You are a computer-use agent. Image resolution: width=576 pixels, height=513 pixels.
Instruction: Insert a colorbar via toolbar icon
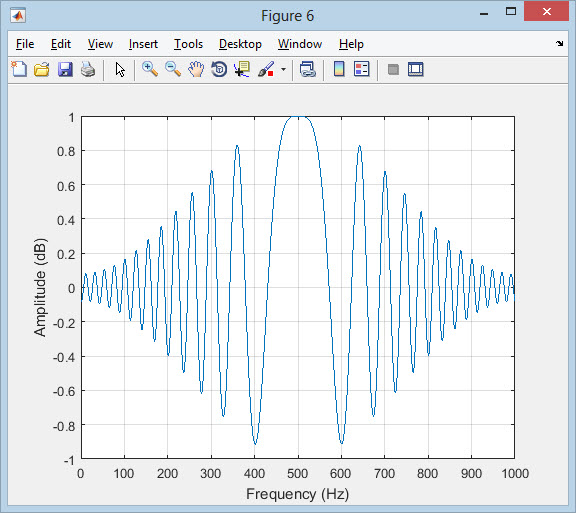tap(339, 69)
